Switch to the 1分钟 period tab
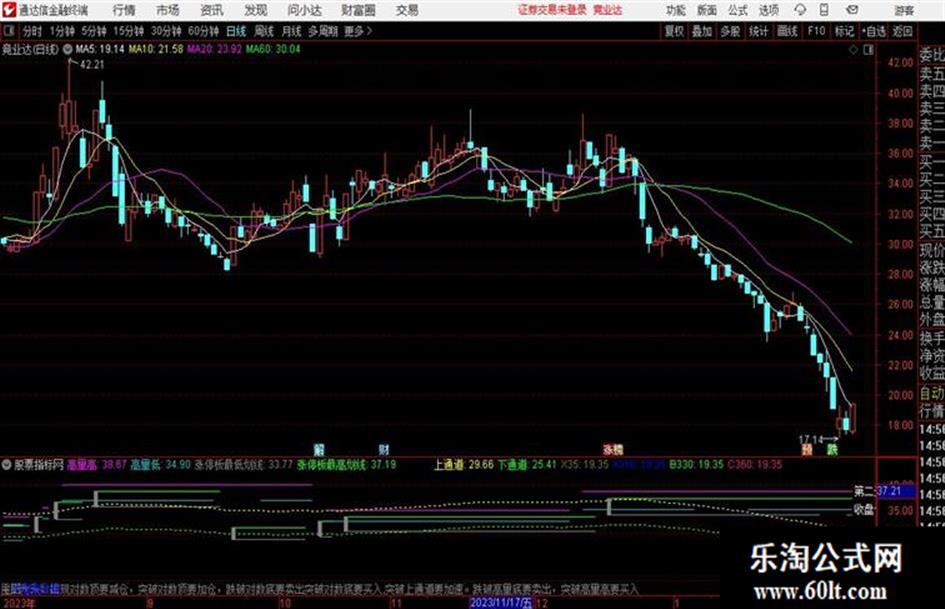945x609 pixels. (62, 31)
